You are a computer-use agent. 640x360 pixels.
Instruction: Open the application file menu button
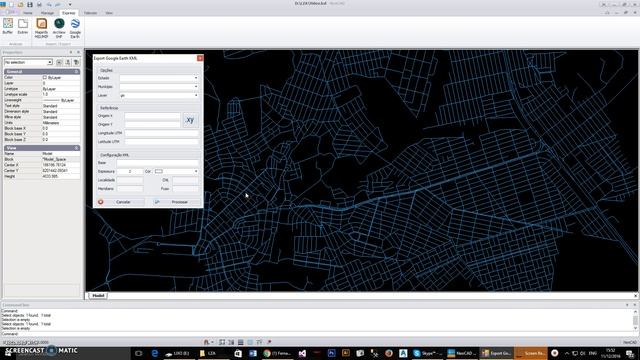pyautogui.click(x=10, y=12)
